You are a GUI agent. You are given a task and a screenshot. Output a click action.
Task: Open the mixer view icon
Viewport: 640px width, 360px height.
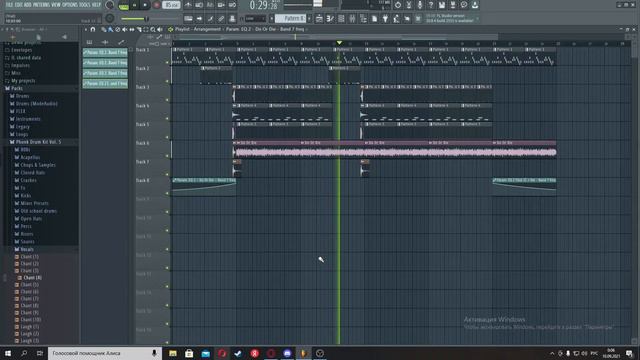point(352,18)
